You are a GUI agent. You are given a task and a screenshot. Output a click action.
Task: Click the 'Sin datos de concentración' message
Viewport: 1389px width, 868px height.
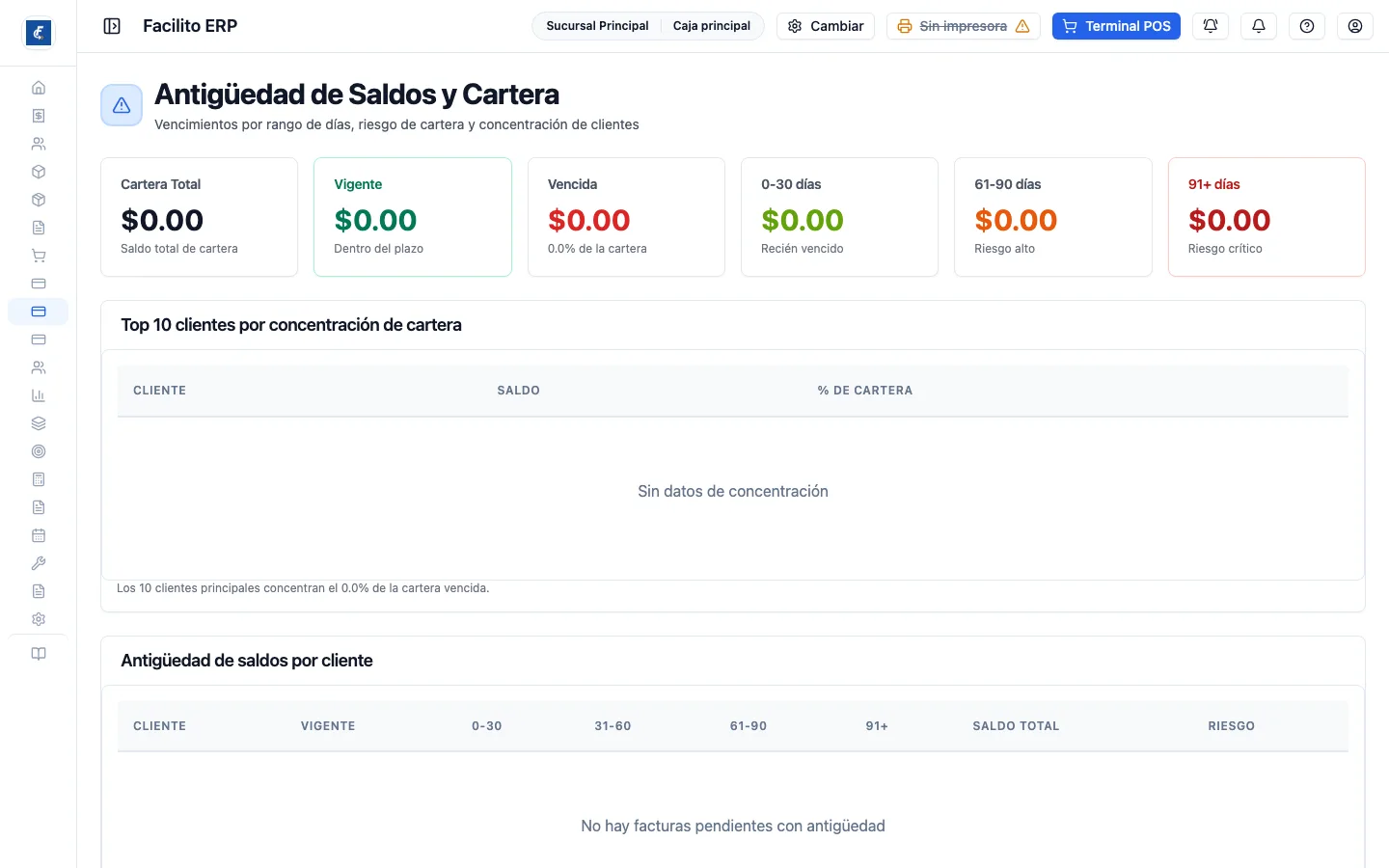733,492
